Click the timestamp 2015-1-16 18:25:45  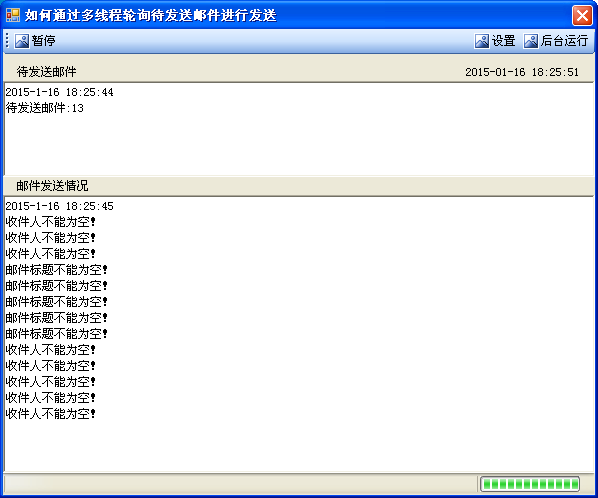point(59,206)
